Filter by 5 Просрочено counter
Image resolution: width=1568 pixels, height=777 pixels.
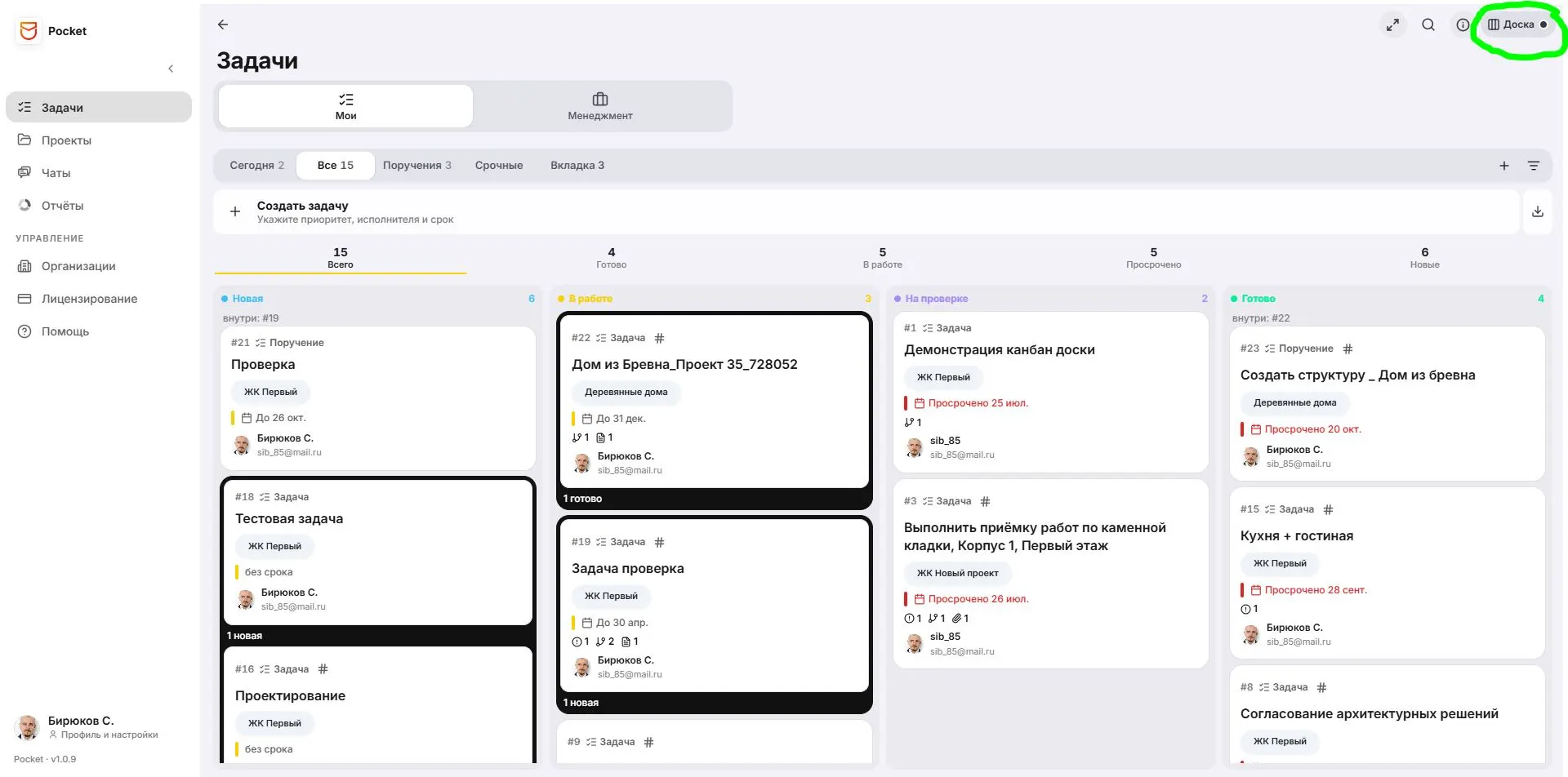tap(1154, 258)
